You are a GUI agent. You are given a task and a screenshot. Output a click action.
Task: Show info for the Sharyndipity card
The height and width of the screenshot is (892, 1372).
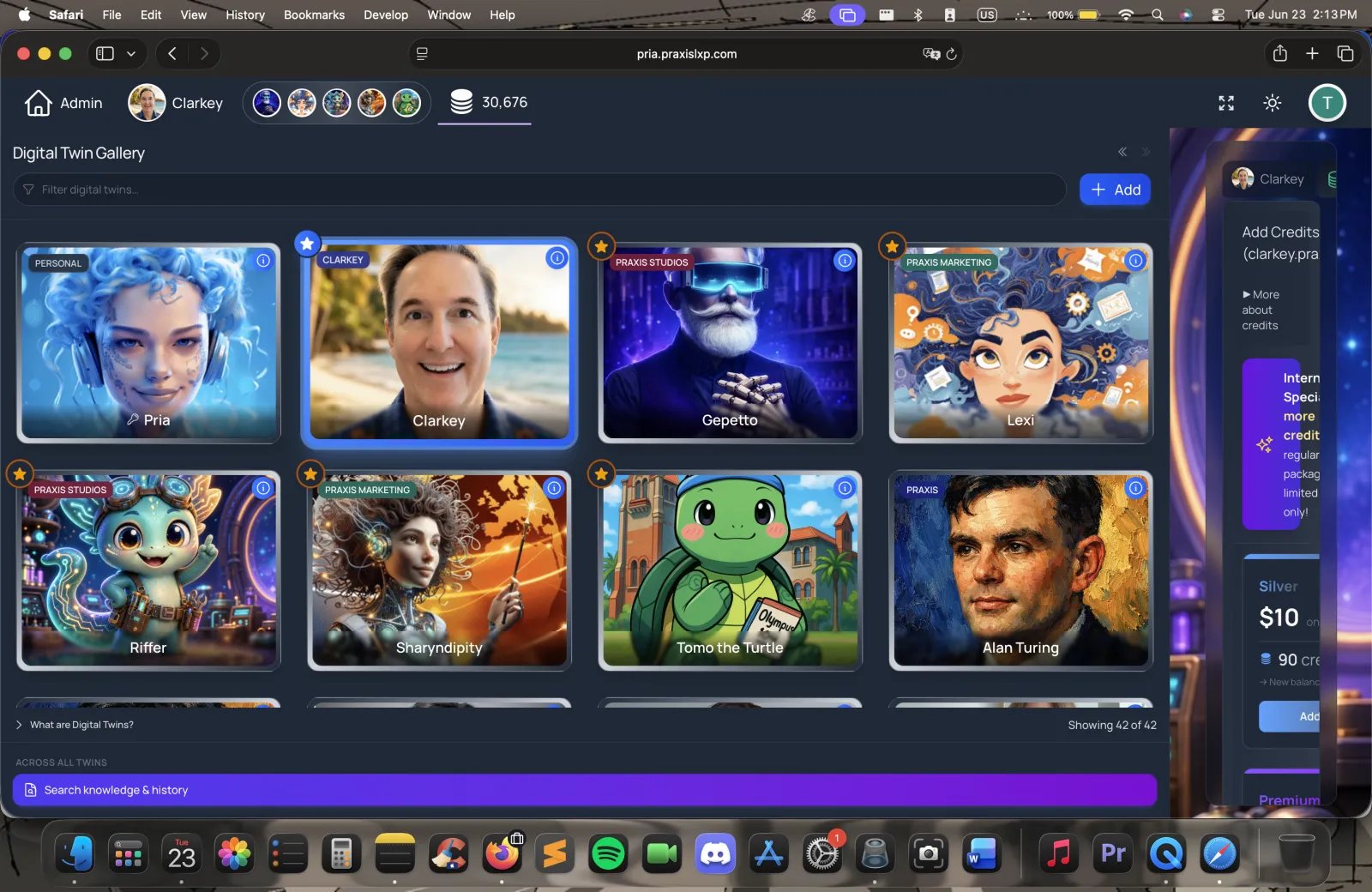tap(554, 487)
